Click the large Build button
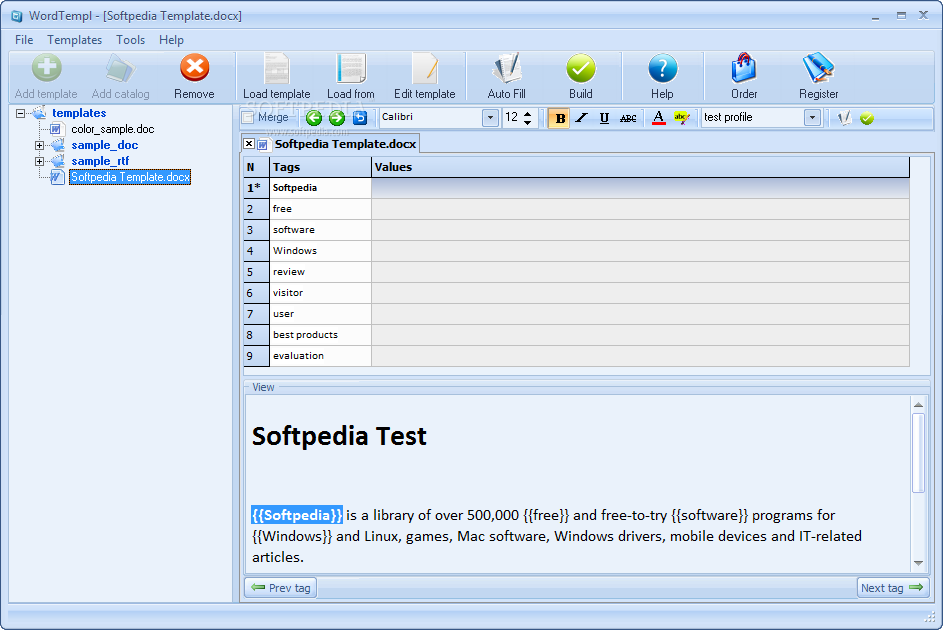 click(x=581, y=77)
